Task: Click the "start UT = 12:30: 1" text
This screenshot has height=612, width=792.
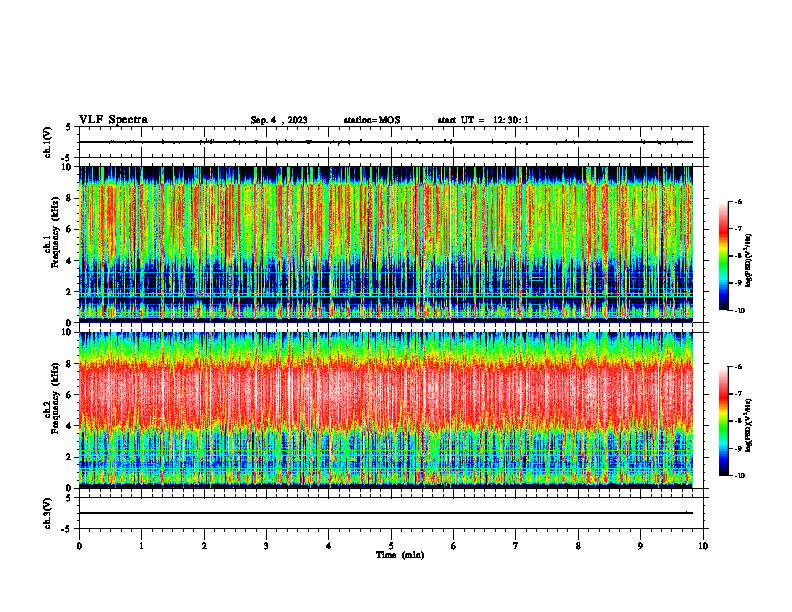Action: click(483, 120)
